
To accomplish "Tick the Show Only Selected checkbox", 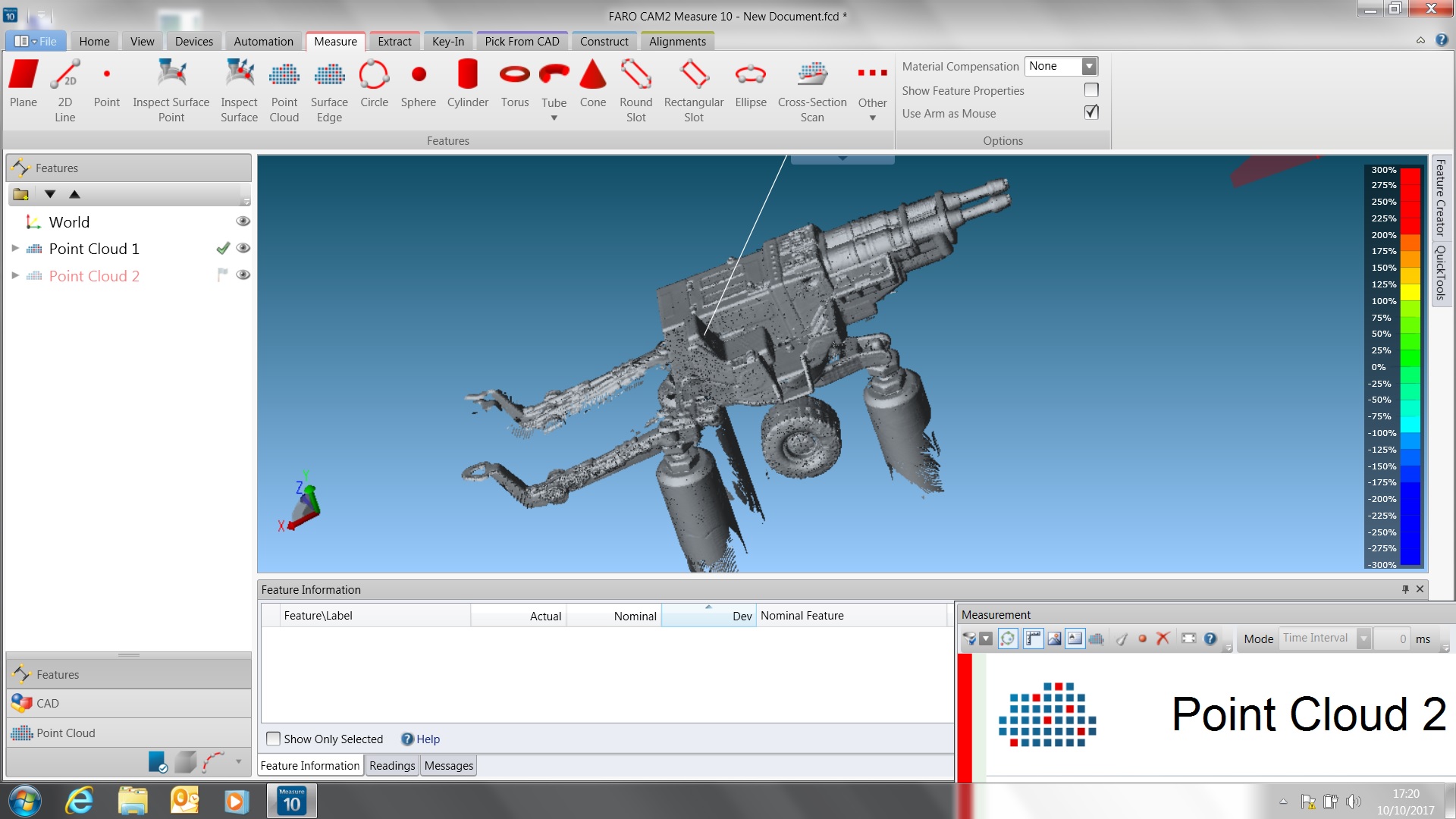I will pyautogui.click(x=274, y=739).
